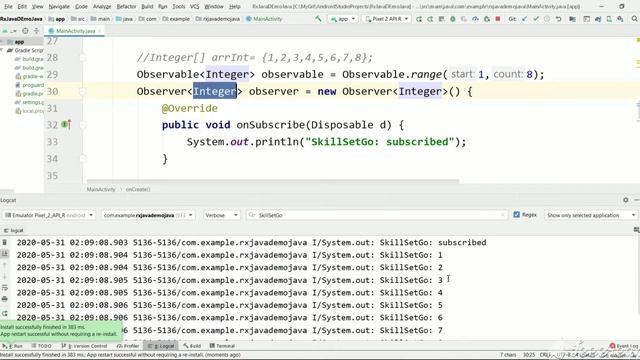Open the Search Everywhere magnifier icon

635,19
